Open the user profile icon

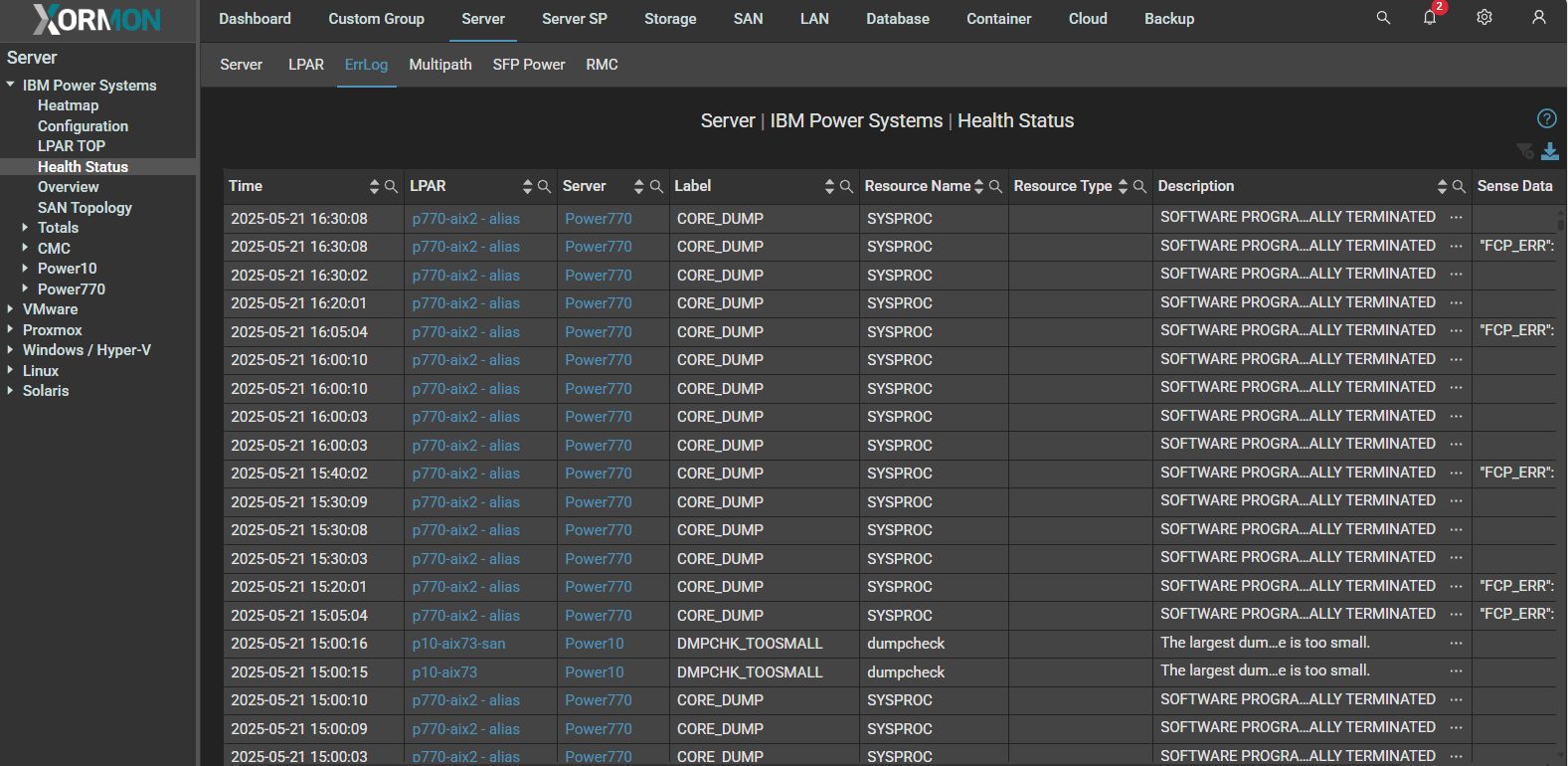click(x=1539, y=18)
